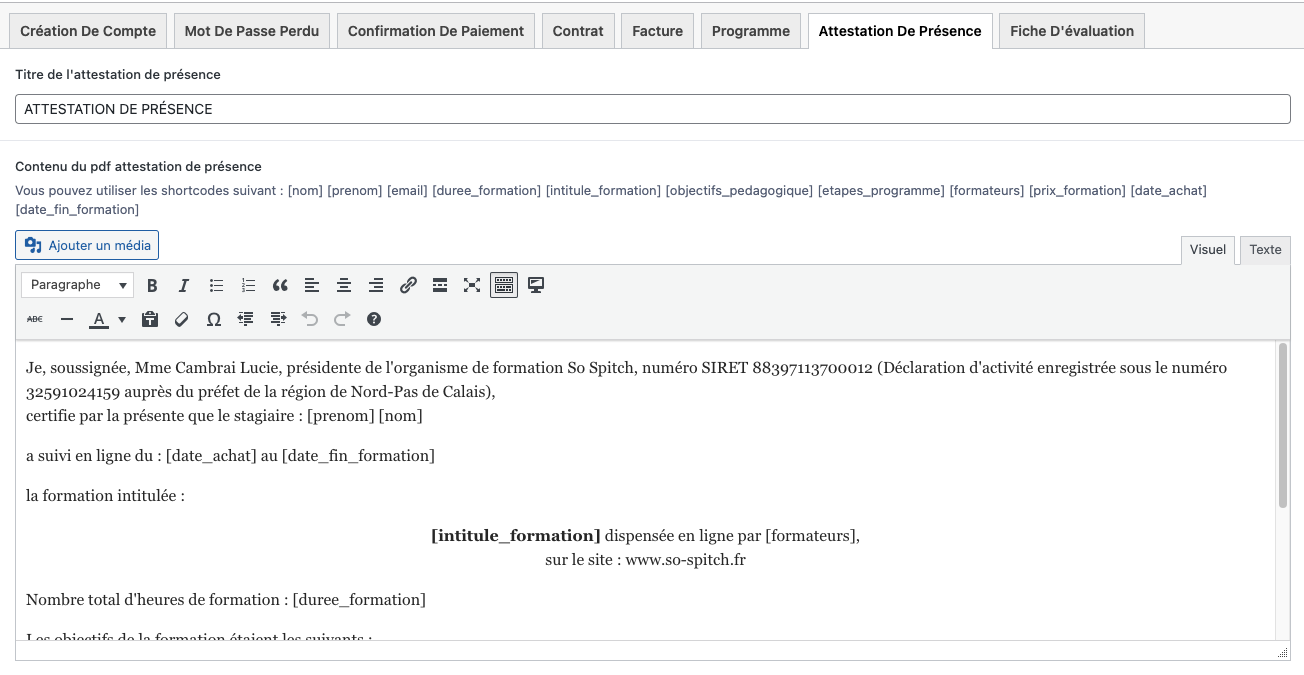The height and width of the screenshot is (675, 1304).
Task: Insert special character omega icon
Action: (214, 320)
